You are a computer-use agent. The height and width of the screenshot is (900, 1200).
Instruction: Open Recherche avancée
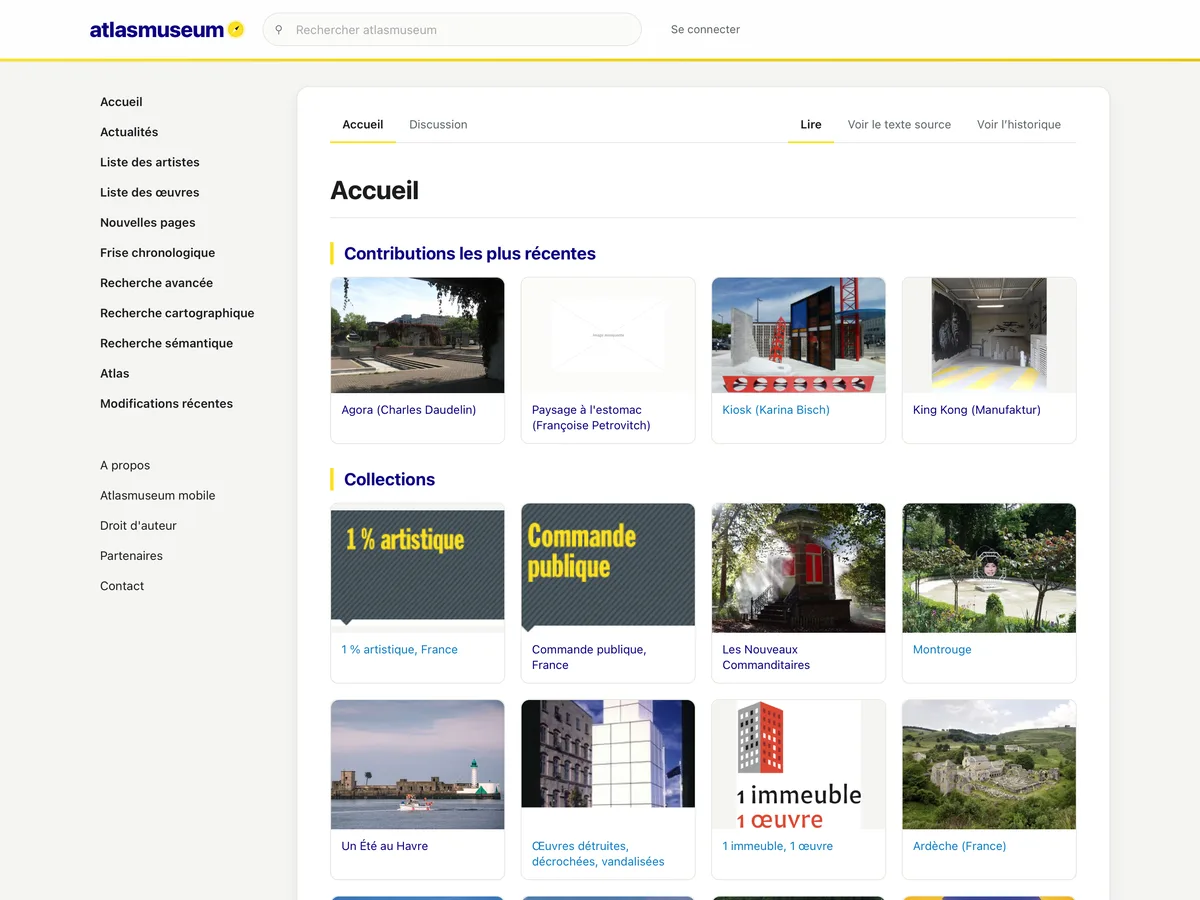pyautogui.click(x=157, y=283)
